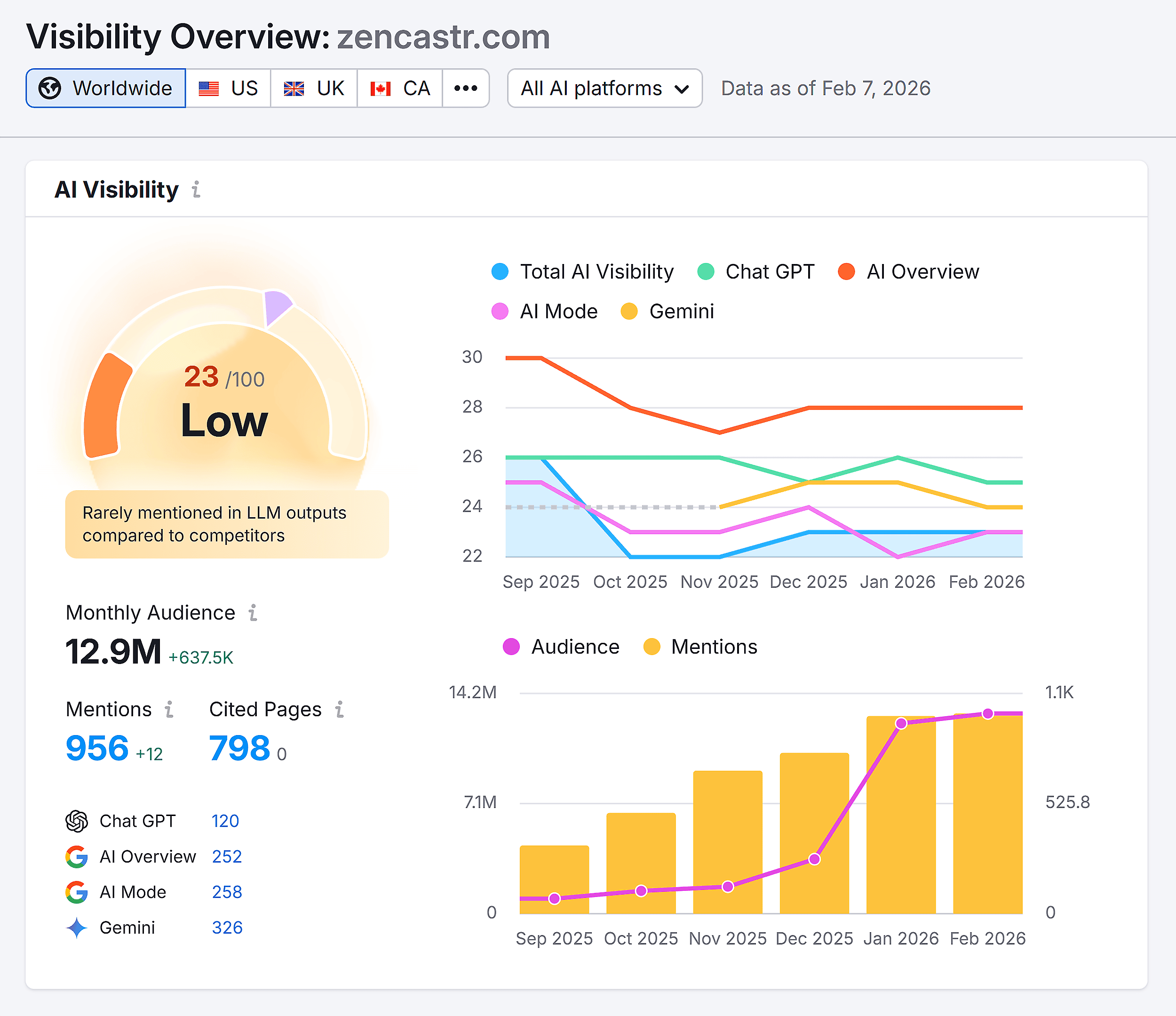This screenshot has height=1016, width=1176.
Task: Click the US flag icon
Action: pos(208,88)
